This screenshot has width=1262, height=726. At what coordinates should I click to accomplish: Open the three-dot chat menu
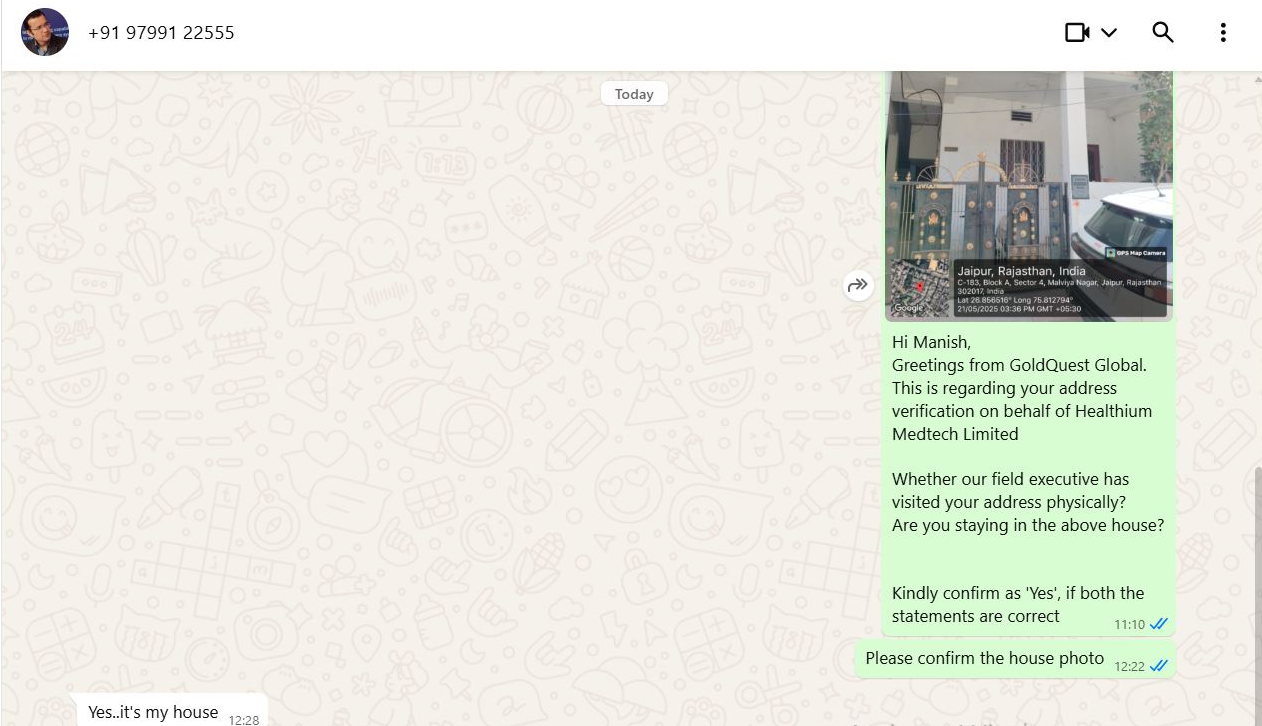pyautogui.click(x=1223, y=33)
